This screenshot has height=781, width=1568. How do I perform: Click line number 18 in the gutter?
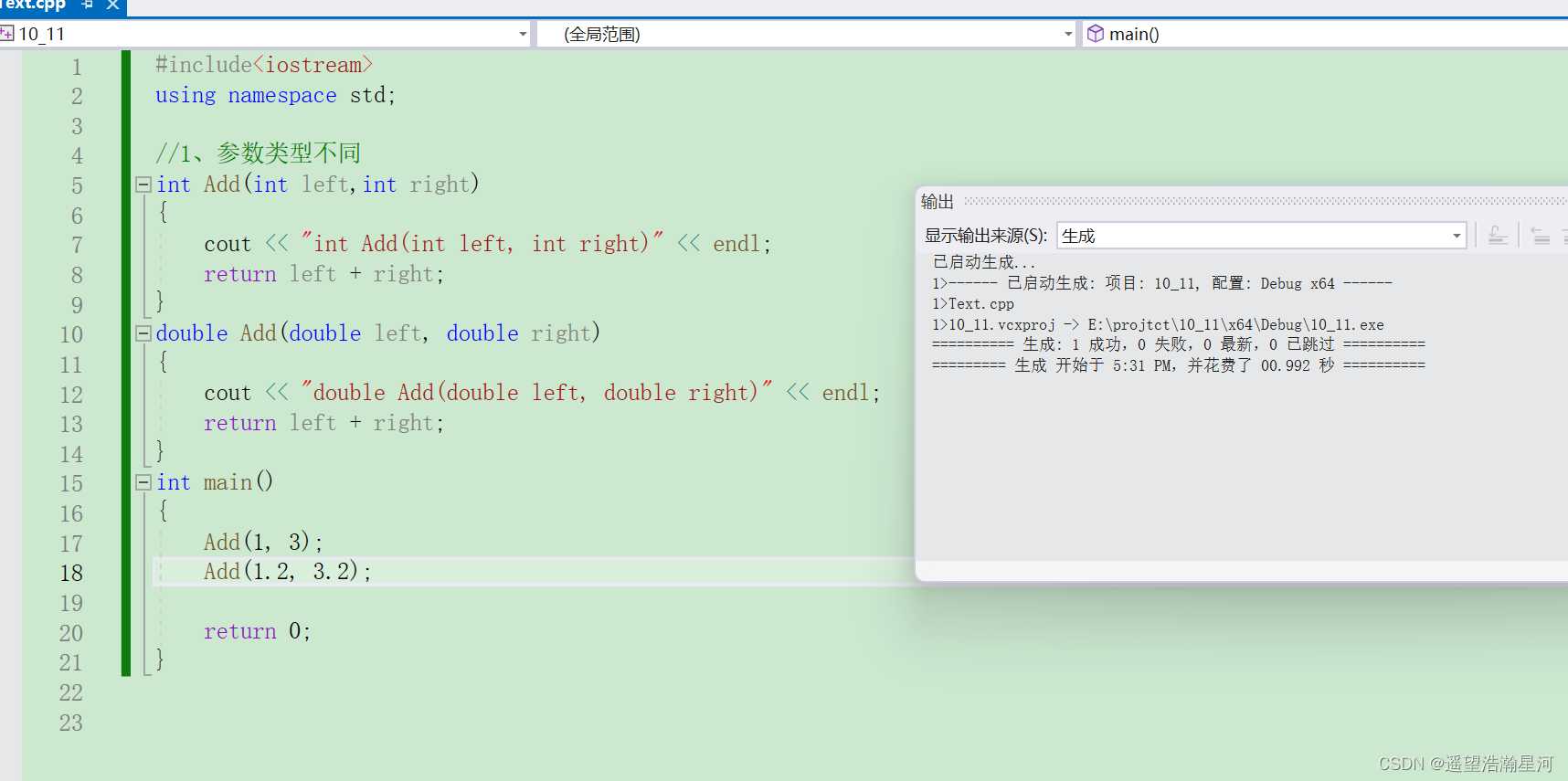tap(71, 573)
